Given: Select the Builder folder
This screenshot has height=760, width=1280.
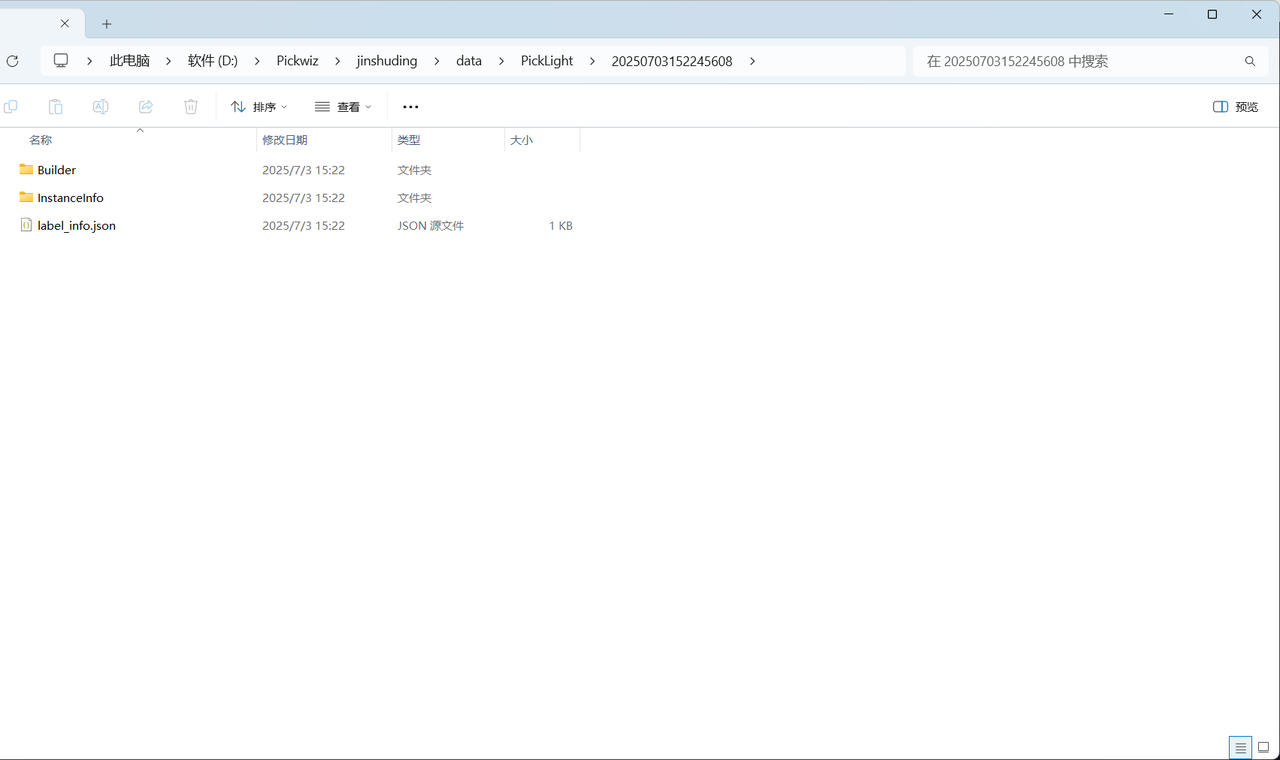Looking at the screenshot, I should click(x=56, y=170).
